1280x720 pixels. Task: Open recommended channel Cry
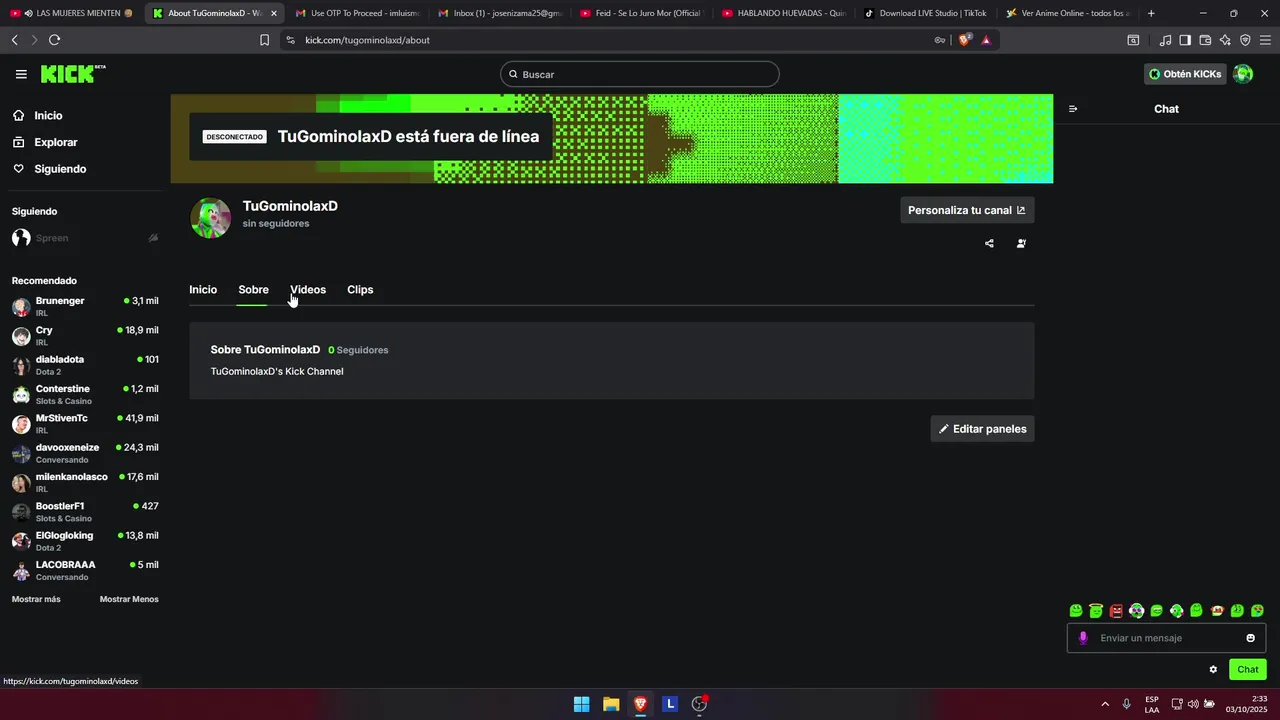[85, 336]
